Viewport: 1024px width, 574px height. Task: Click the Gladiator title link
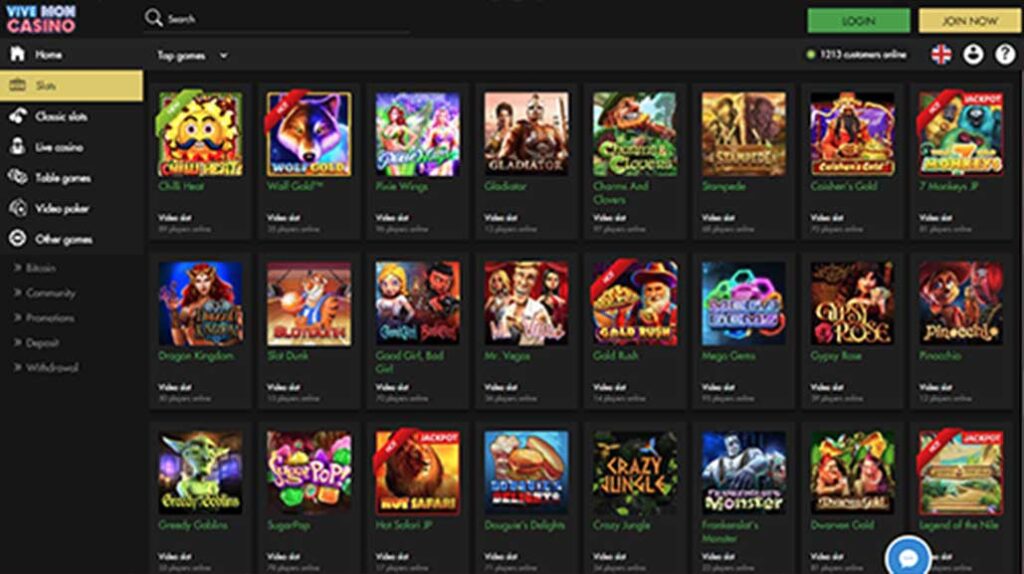[505, 186]
